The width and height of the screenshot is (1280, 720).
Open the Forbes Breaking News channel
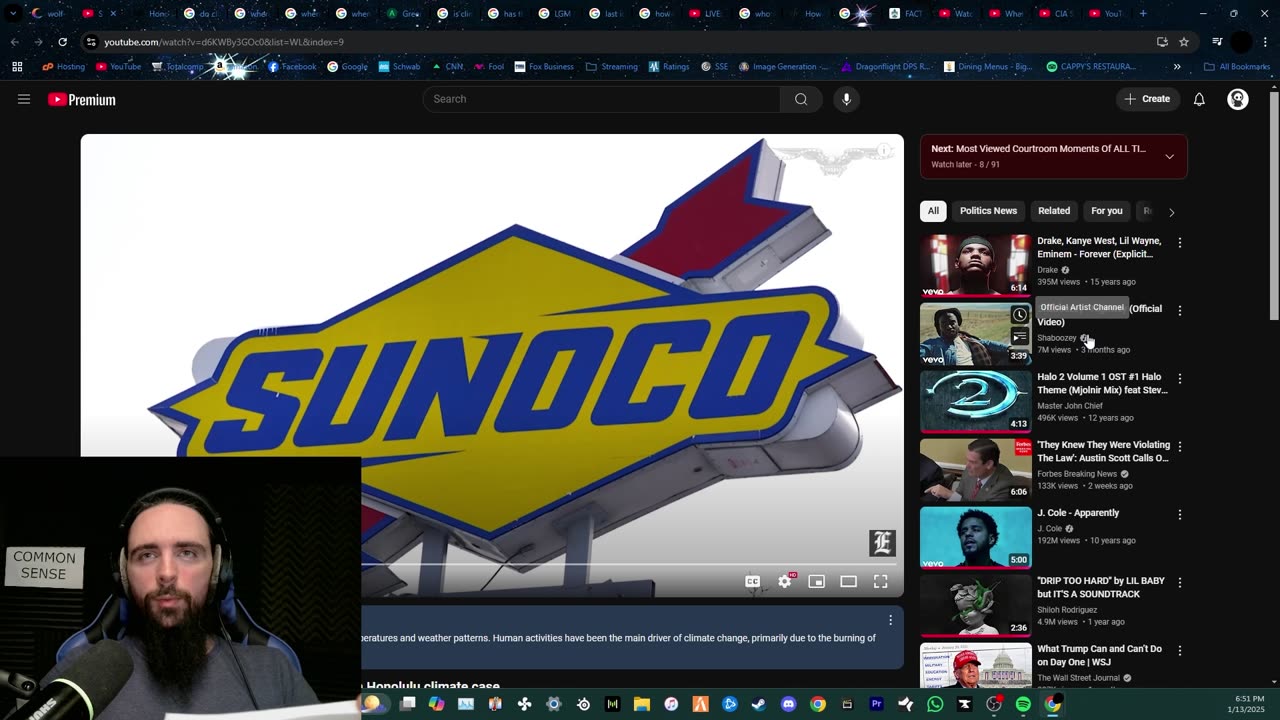click(x=1077, y=474)
